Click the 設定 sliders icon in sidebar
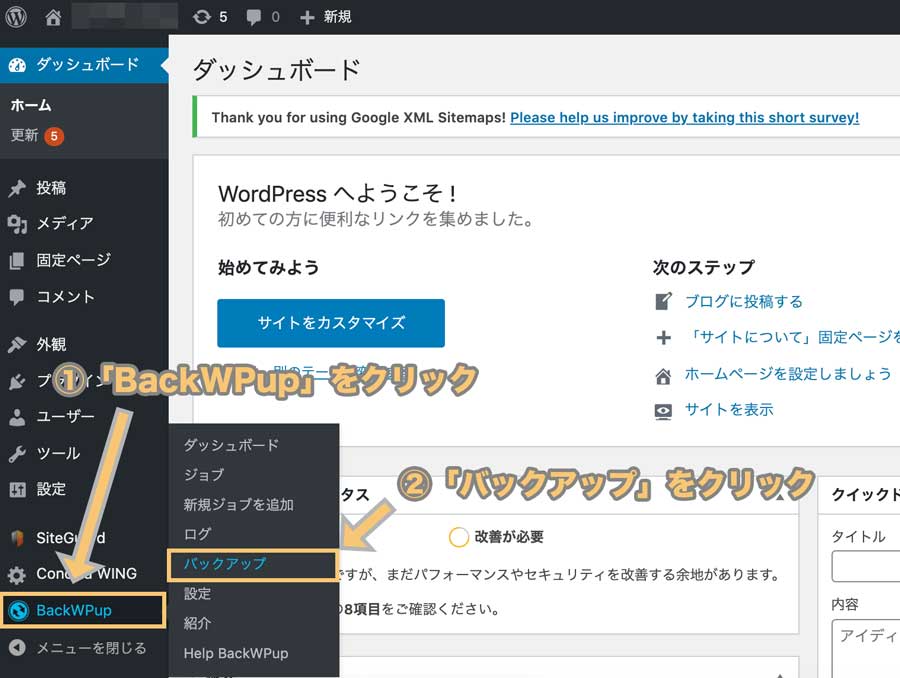Image resolution: width=900 pixels, height=678 pixels. point(17,490)
